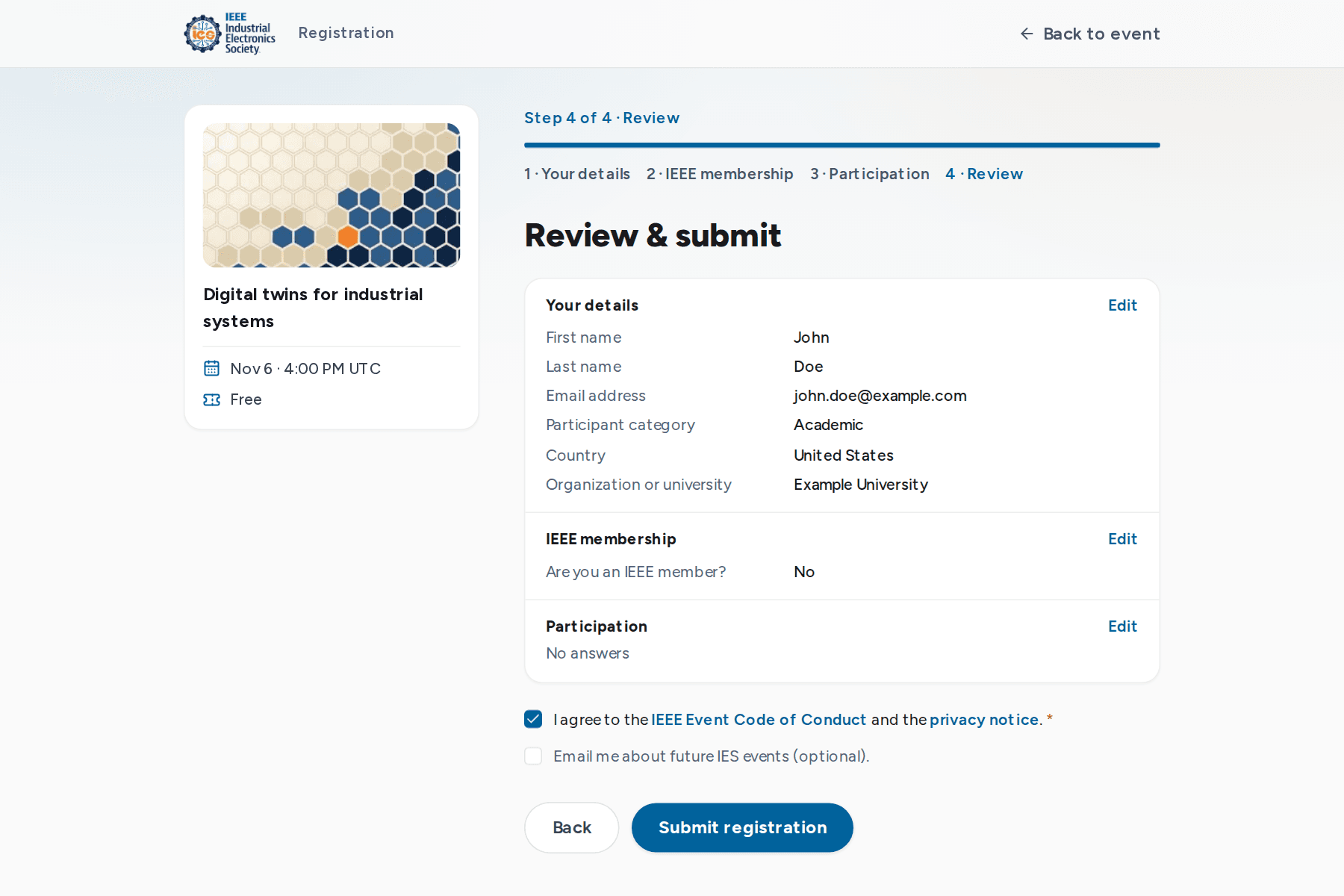
Task: Click the No answers text under Participation
Action: click(588, 653)
